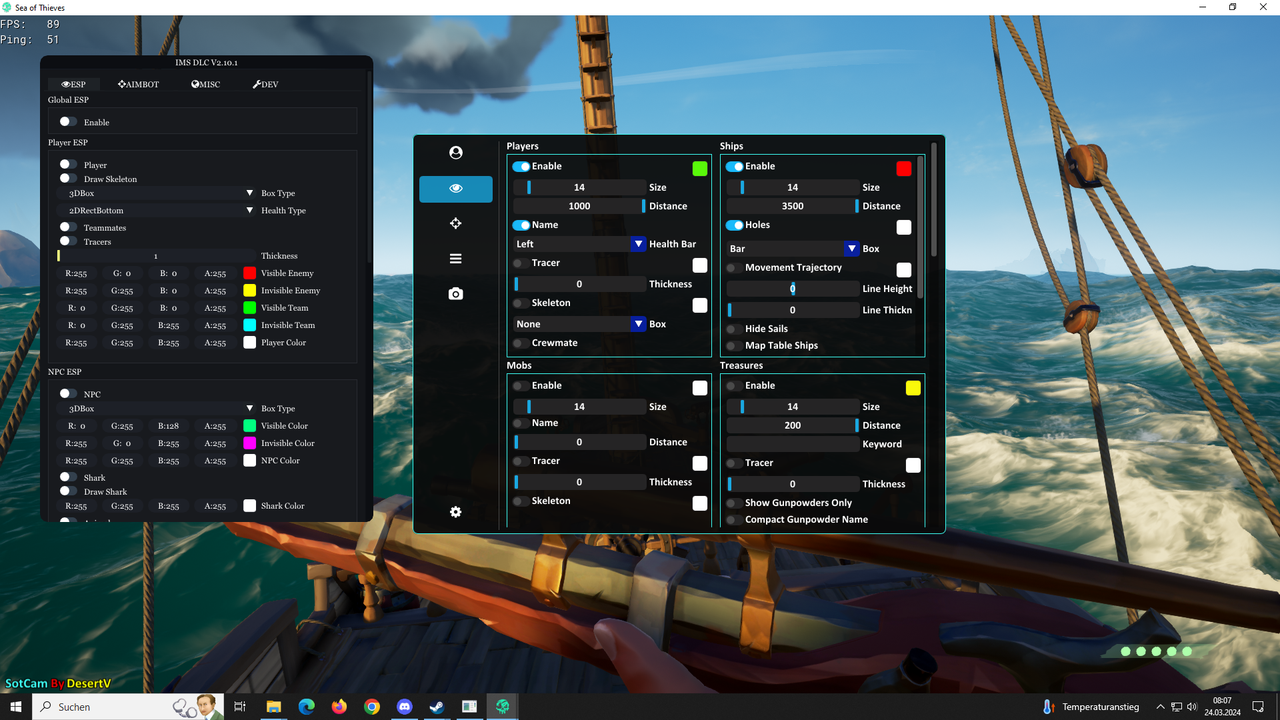Toggle the Teammates switch
Image resolution: width=1280 pixels, height=720 pixels.
[x=68, y=228]
